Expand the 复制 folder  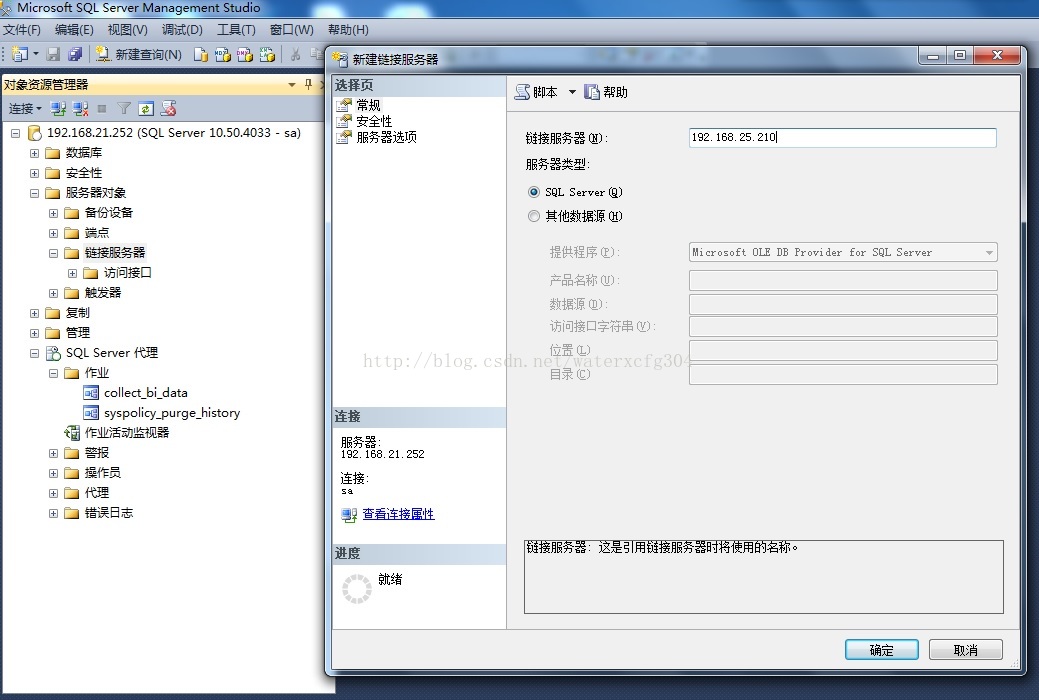pos(34,314)
